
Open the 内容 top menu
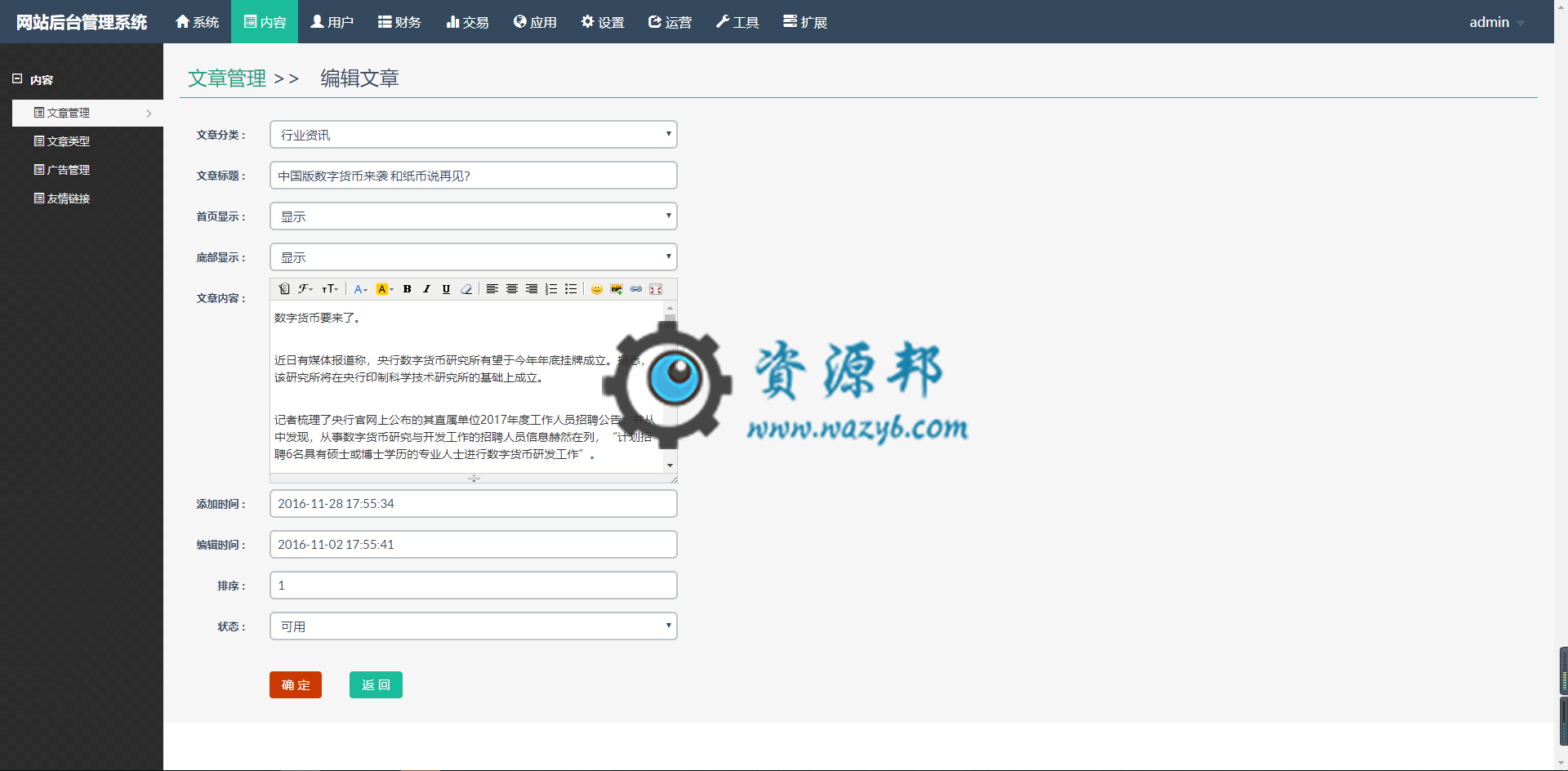coord(265,22)
